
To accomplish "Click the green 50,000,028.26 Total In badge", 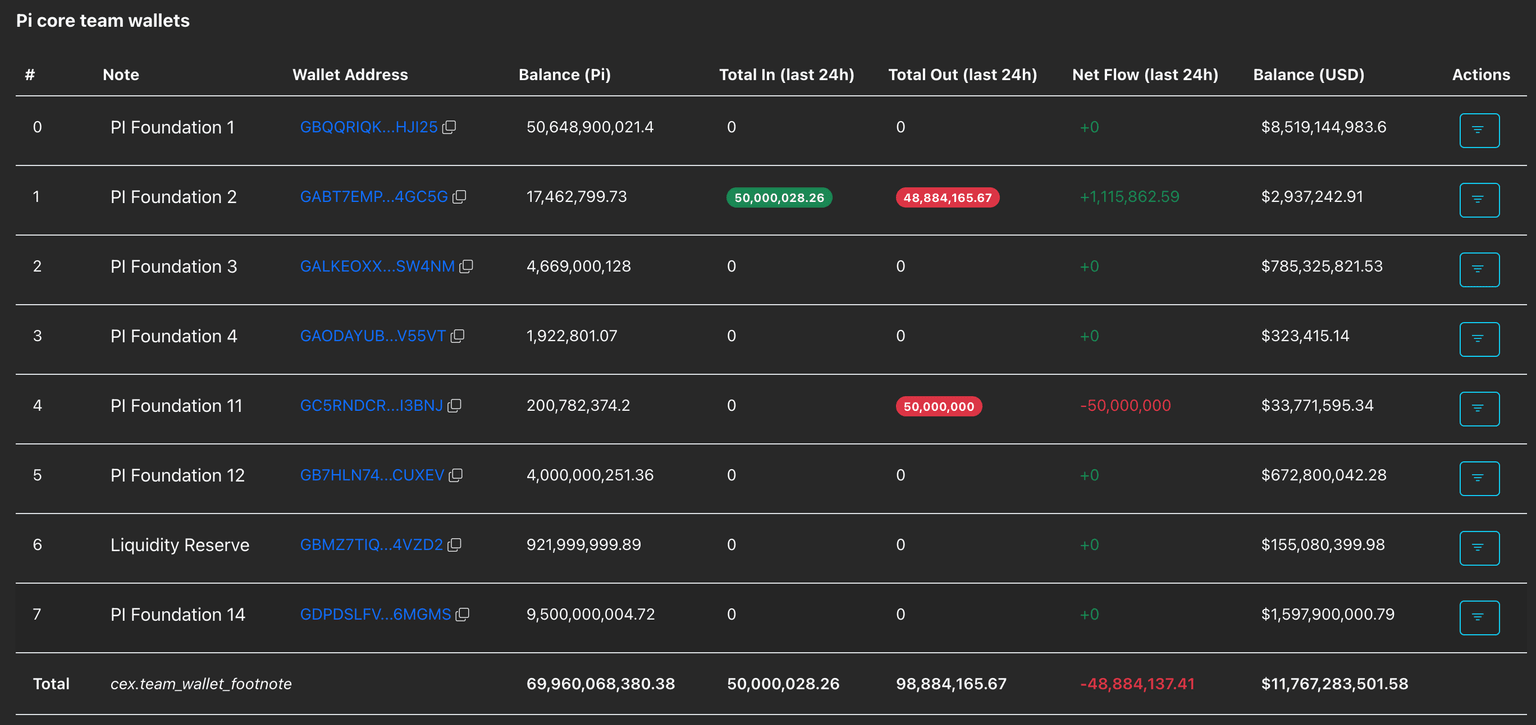I will 779,198.
